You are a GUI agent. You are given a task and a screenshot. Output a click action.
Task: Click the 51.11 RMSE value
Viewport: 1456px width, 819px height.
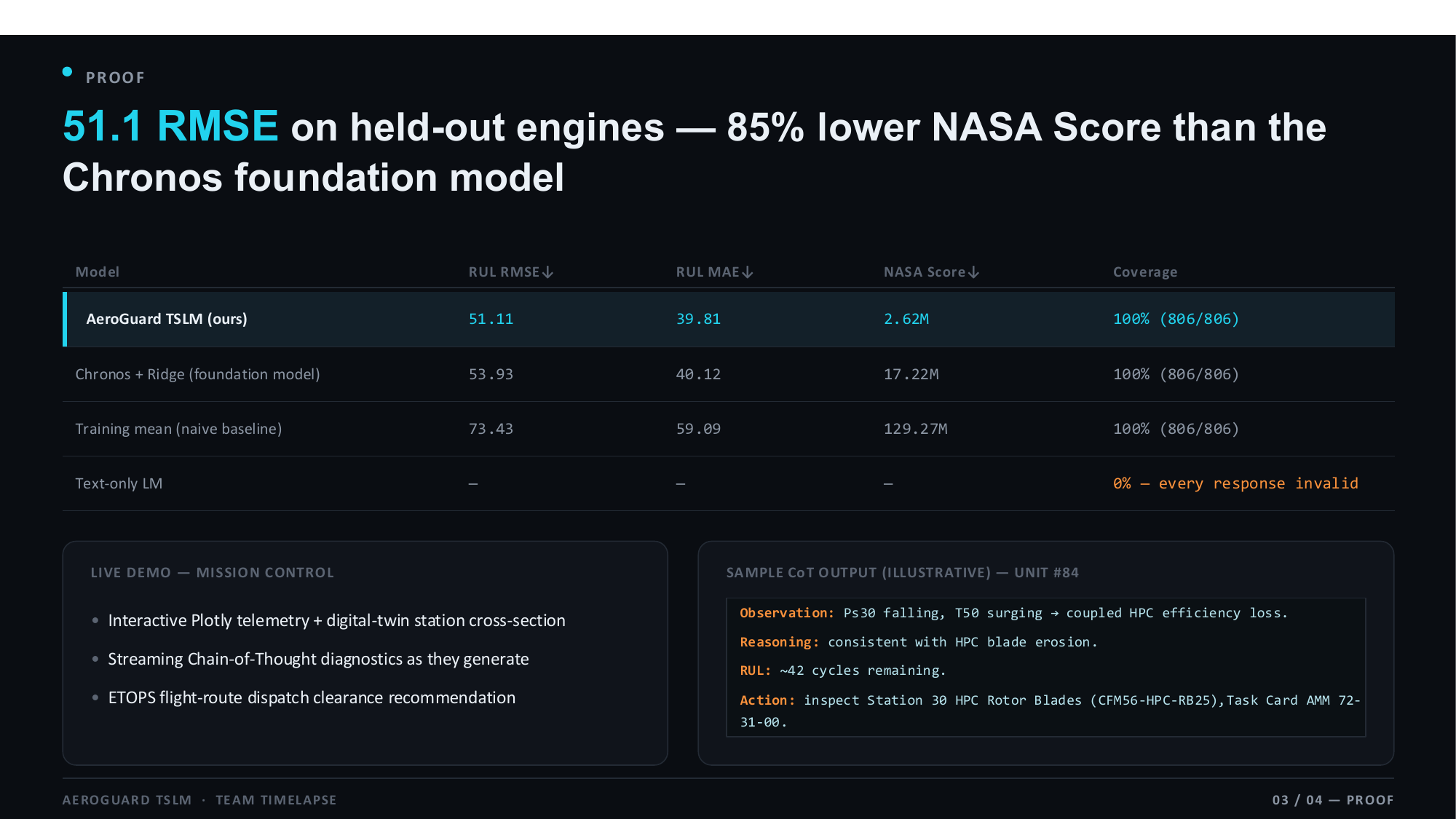[491, 319]
